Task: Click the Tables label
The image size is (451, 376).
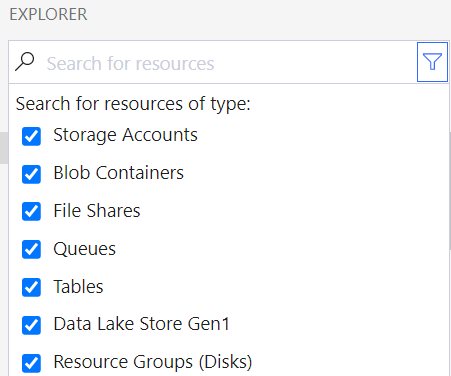Action: (x=78, y=287)
